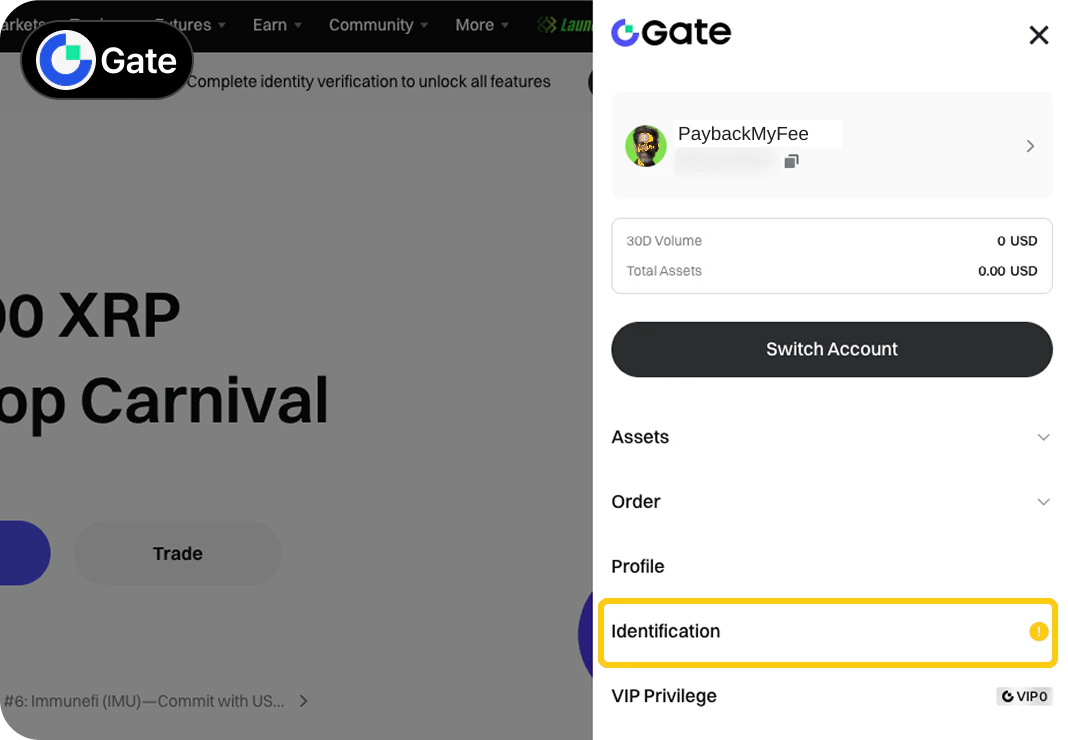Screen dimensions: 1068x740
Task: Click the Switch Account button
Action: pyautogui.click(x=832, y=350)
